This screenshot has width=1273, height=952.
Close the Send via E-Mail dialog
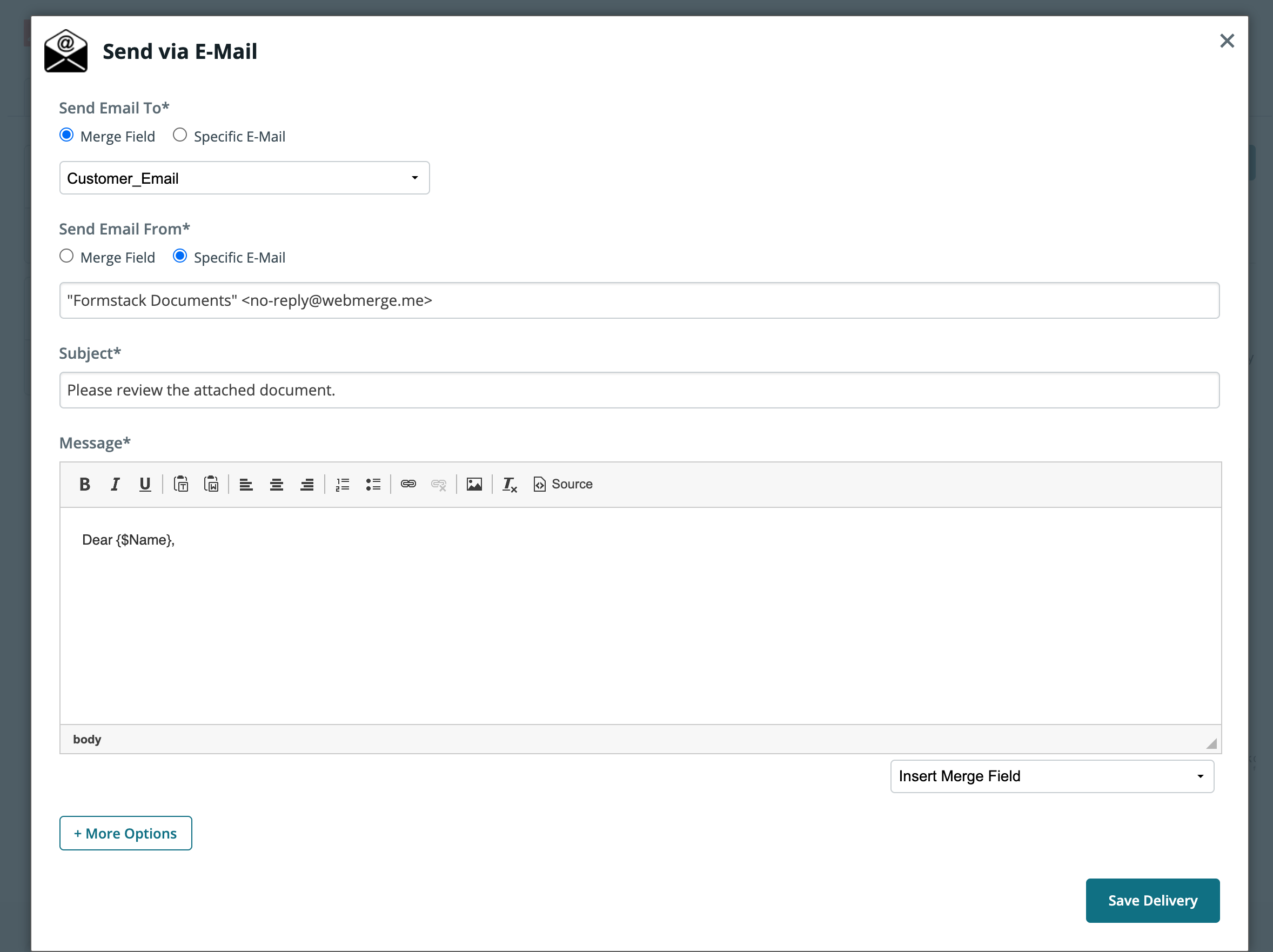1227,41
